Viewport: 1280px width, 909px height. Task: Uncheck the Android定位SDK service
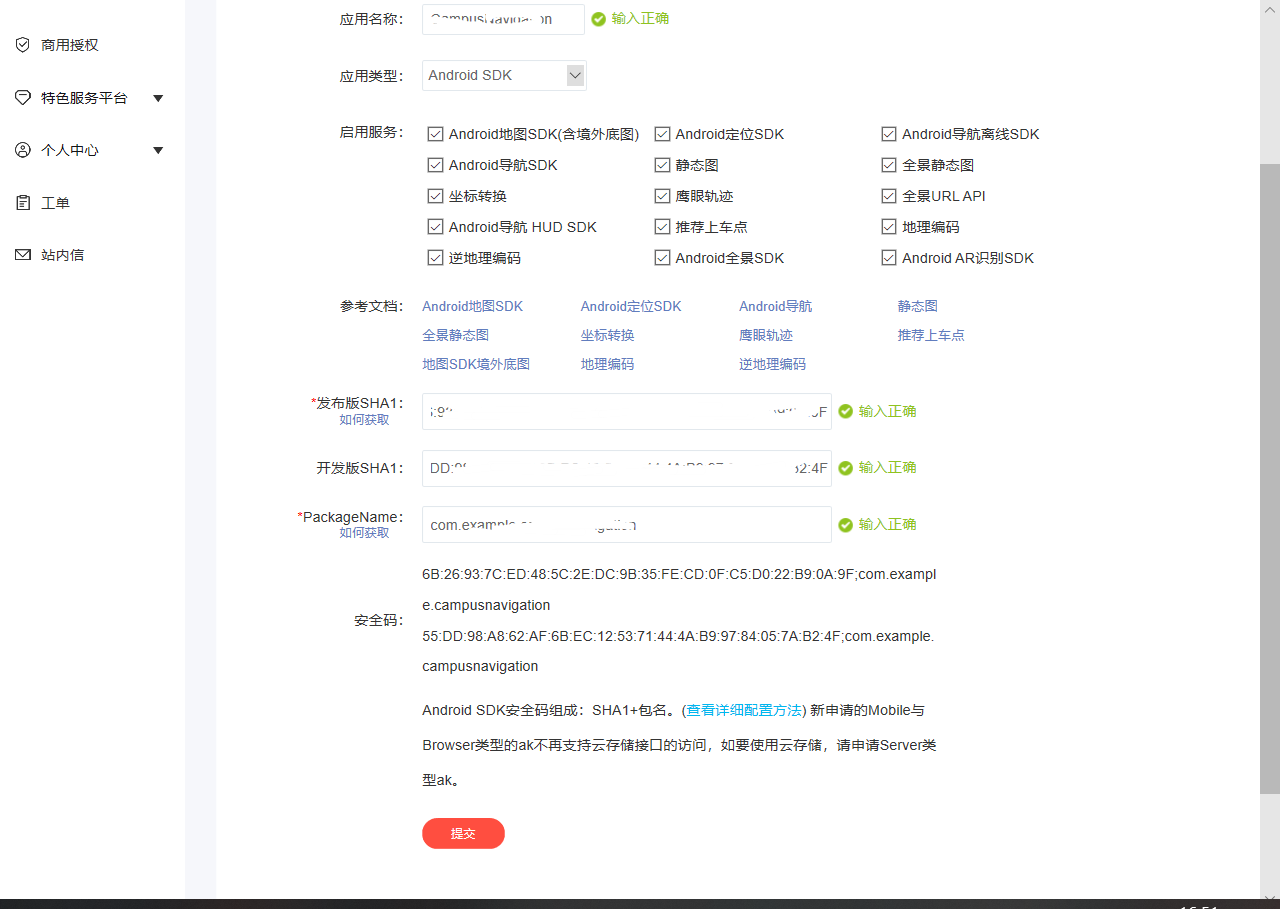662,133
